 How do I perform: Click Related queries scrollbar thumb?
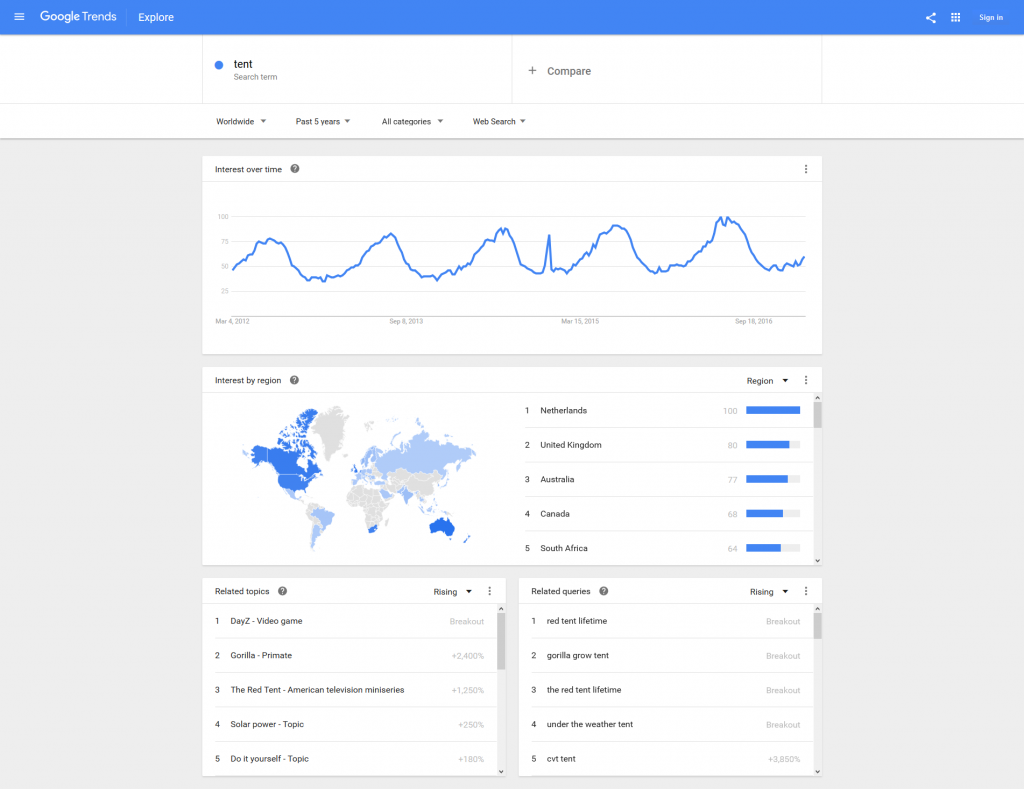click(x=818, y=626)
